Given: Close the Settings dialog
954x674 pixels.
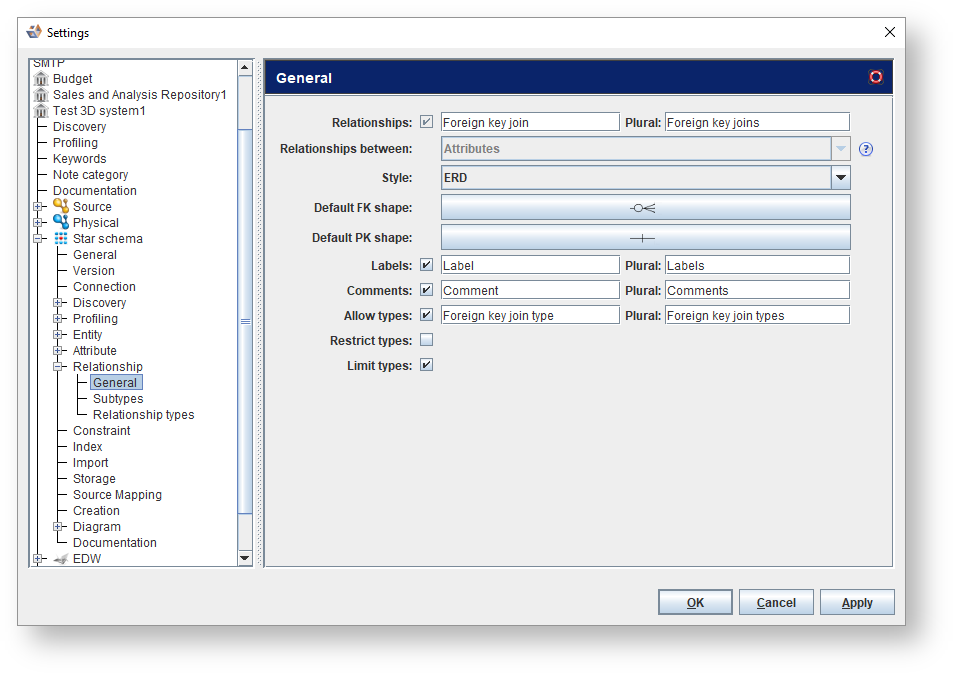Looking at the screenshot, I should tap(890, 32).
